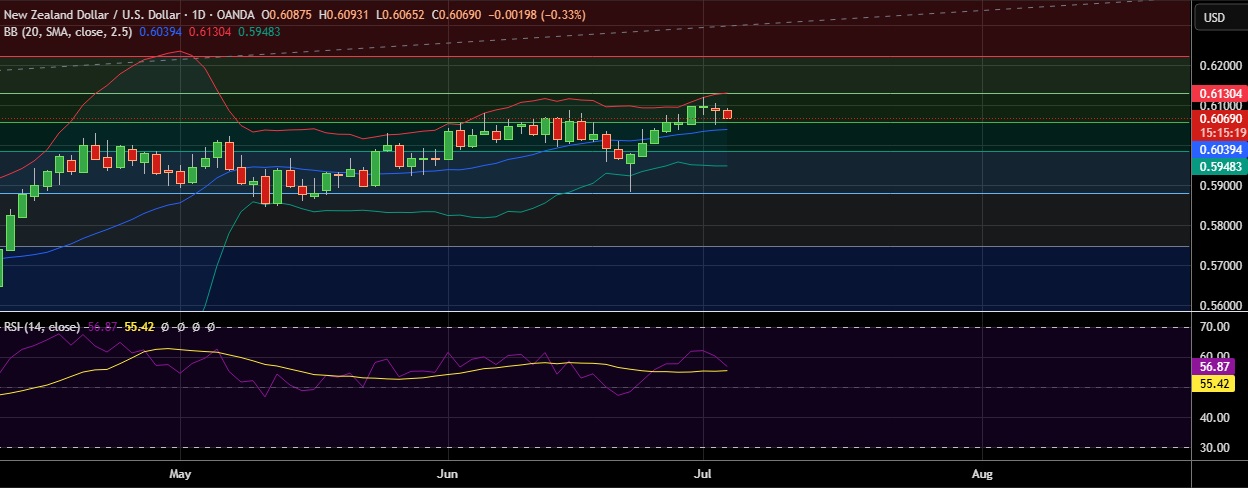Click the 15:15:19 countdown label
1248x488 pixels.
click(x=1220, y=132)
